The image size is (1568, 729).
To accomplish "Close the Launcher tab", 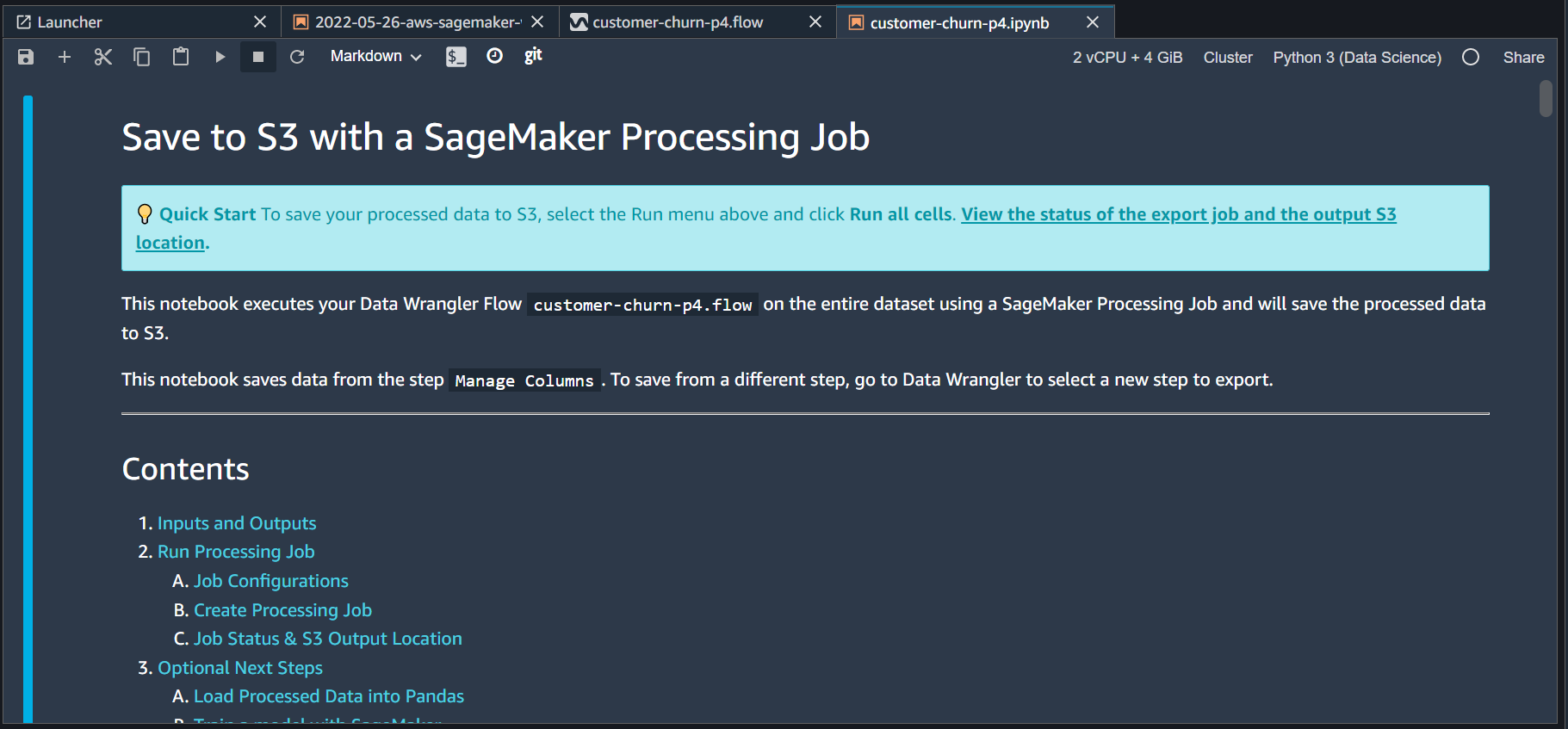I will pos(260,22).
